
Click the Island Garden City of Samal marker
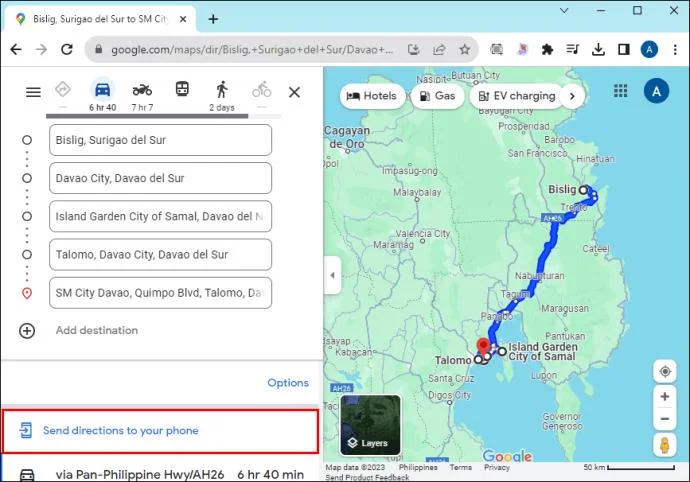(x=502, y=351)
